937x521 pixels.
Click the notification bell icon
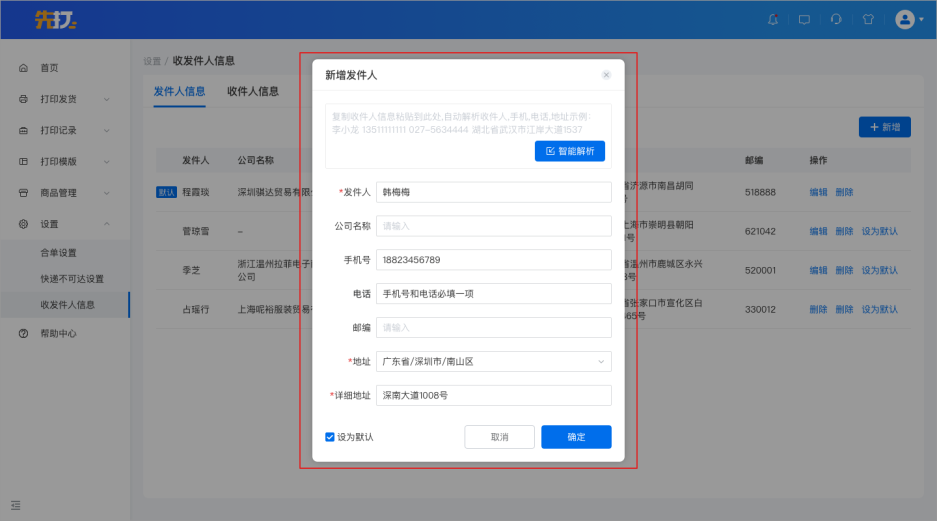772,19
